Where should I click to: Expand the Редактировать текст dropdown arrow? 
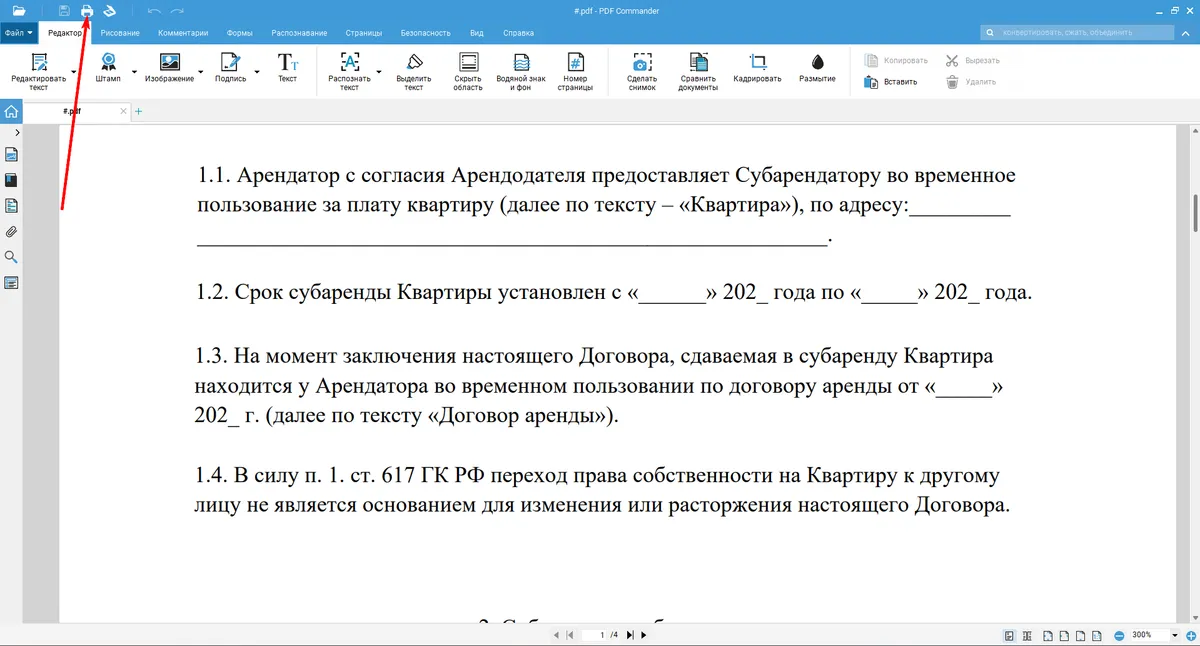(x=73, y=72)
